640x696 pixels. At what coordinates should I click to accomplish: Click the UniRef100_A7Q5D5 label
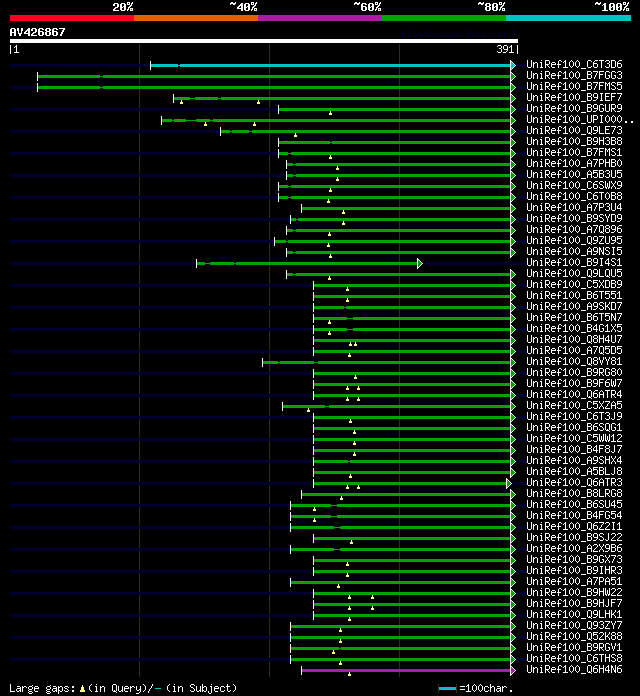tap(574, 350)
